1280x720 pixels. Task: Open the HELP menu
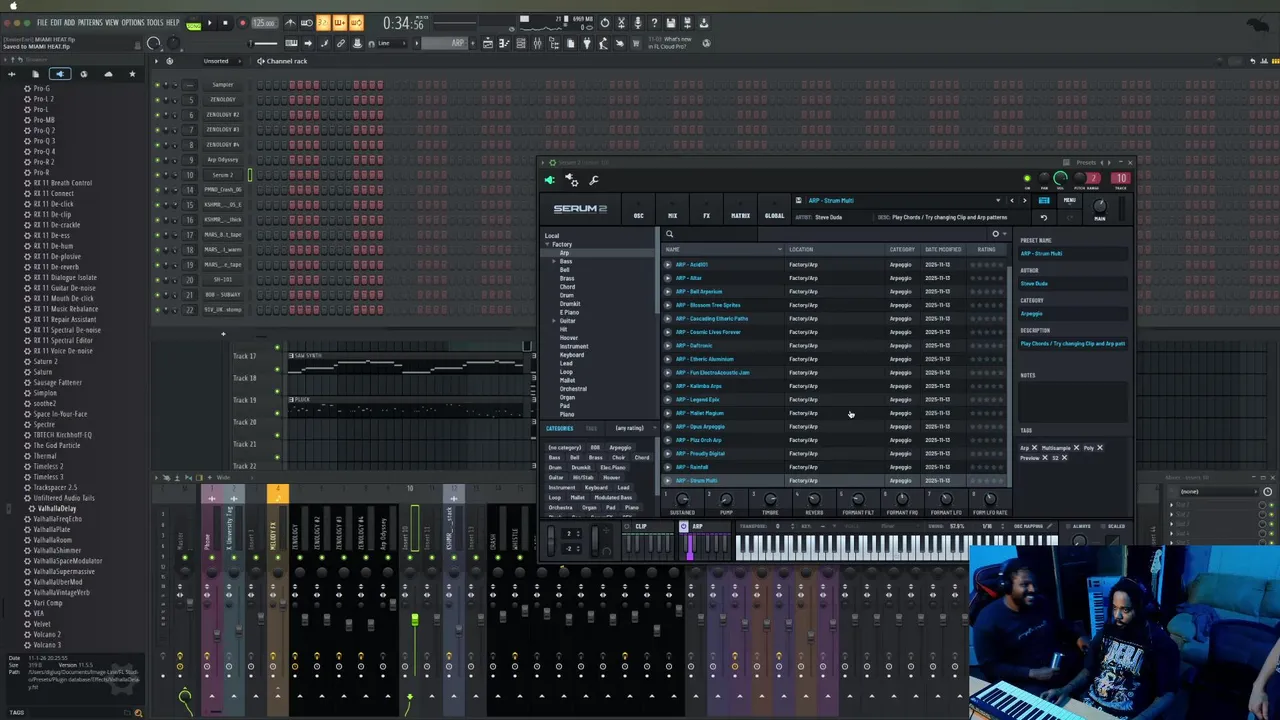coord(173,23)
